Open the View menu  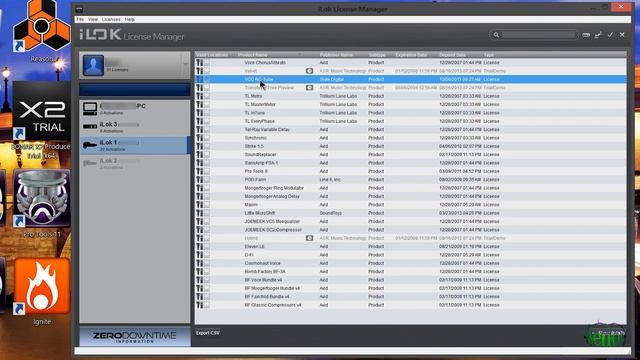pos(93,20)
